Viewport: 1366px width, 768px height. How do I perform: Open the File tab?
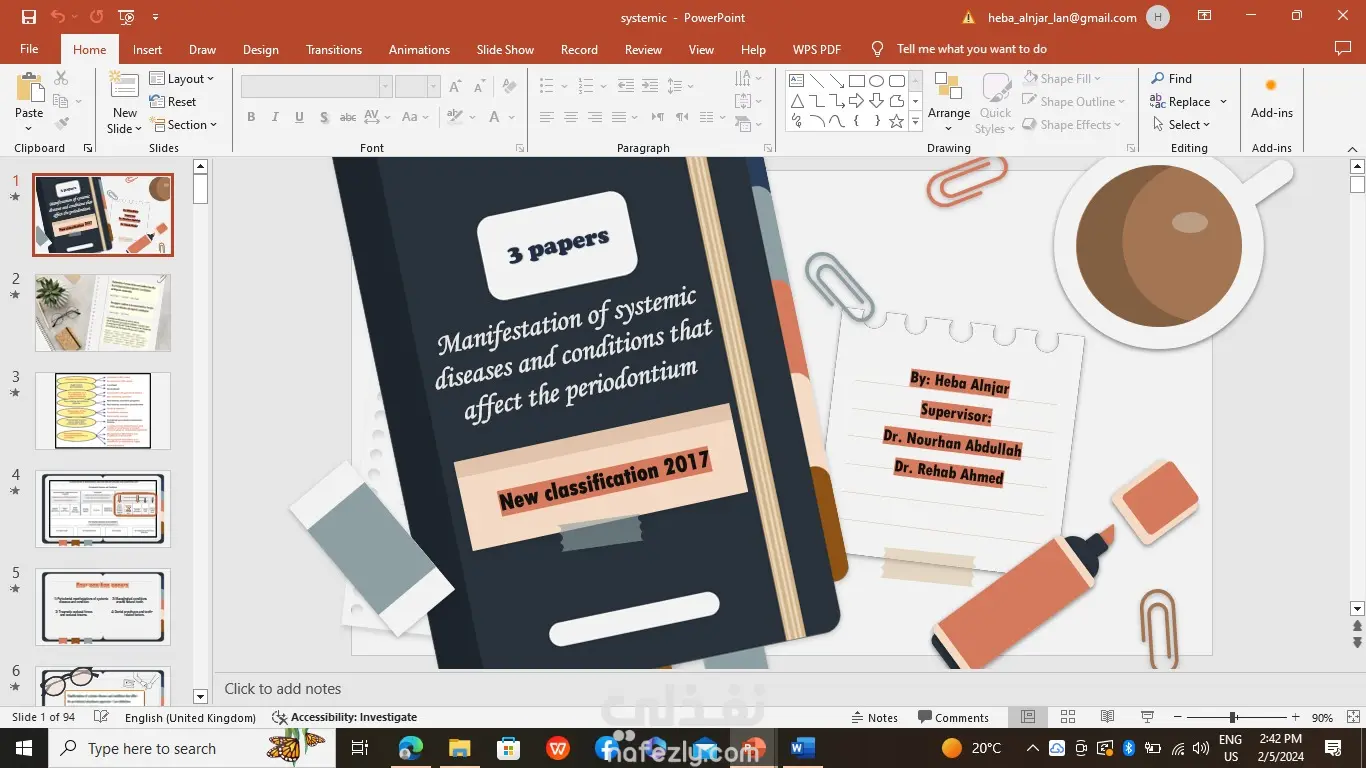29,49
